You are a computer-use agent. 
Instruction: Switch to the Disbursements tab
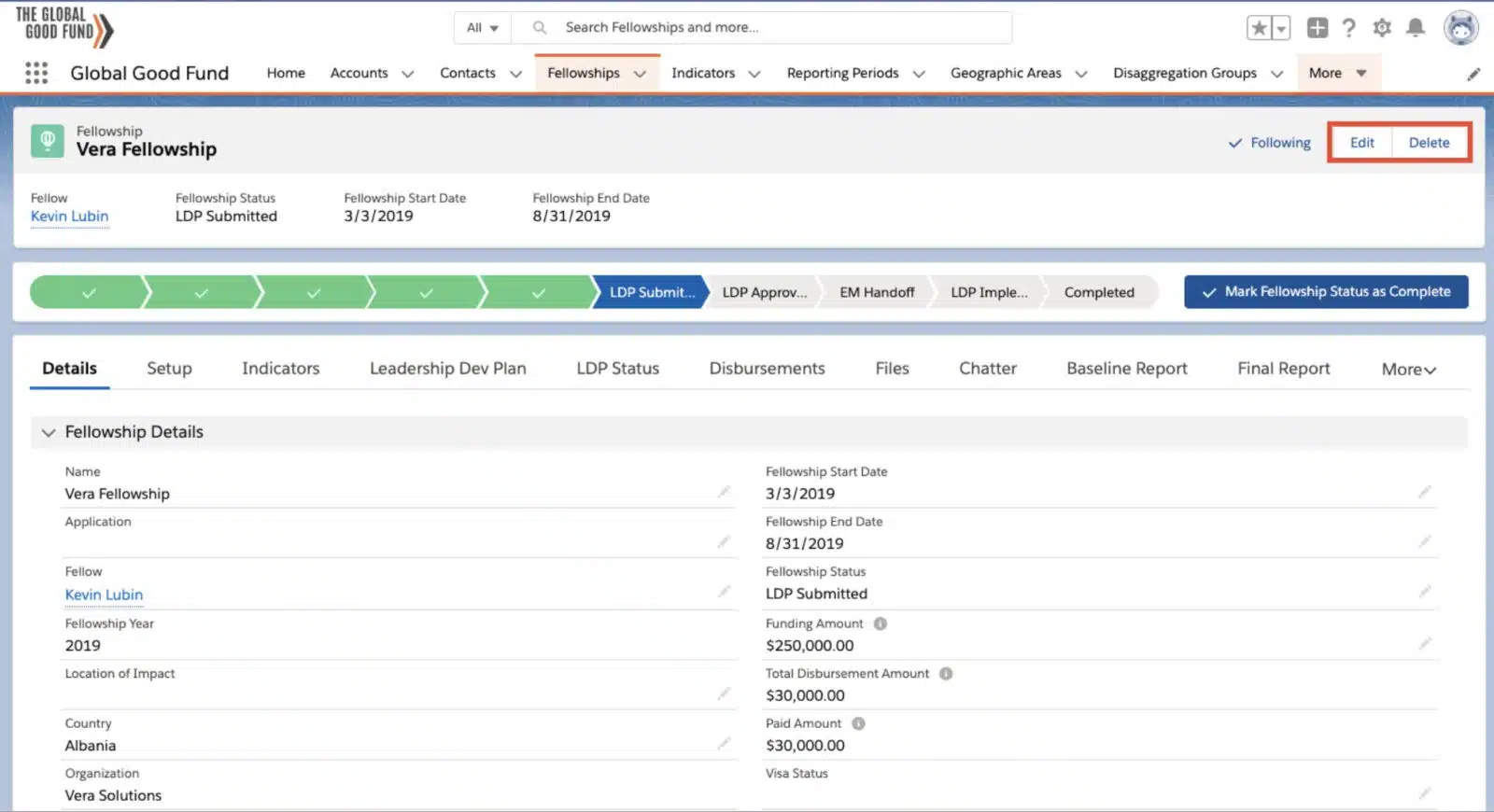(767, 369)
